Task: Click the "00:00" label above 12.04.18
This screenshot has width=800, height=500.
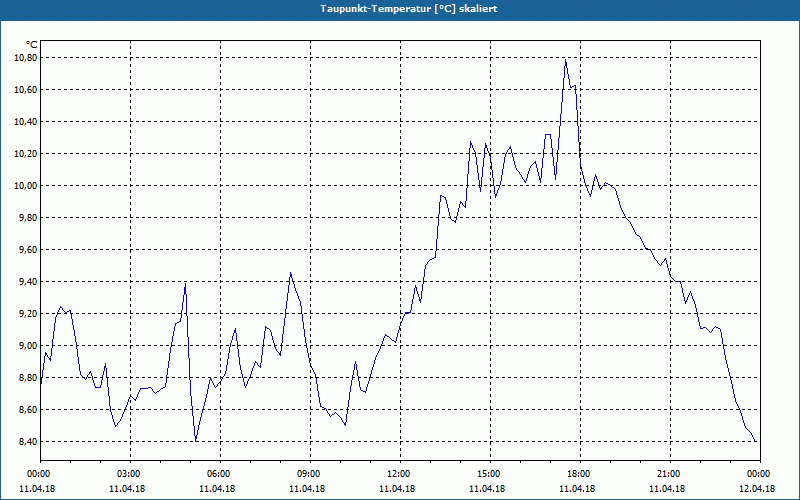Action: coord(760,474)
